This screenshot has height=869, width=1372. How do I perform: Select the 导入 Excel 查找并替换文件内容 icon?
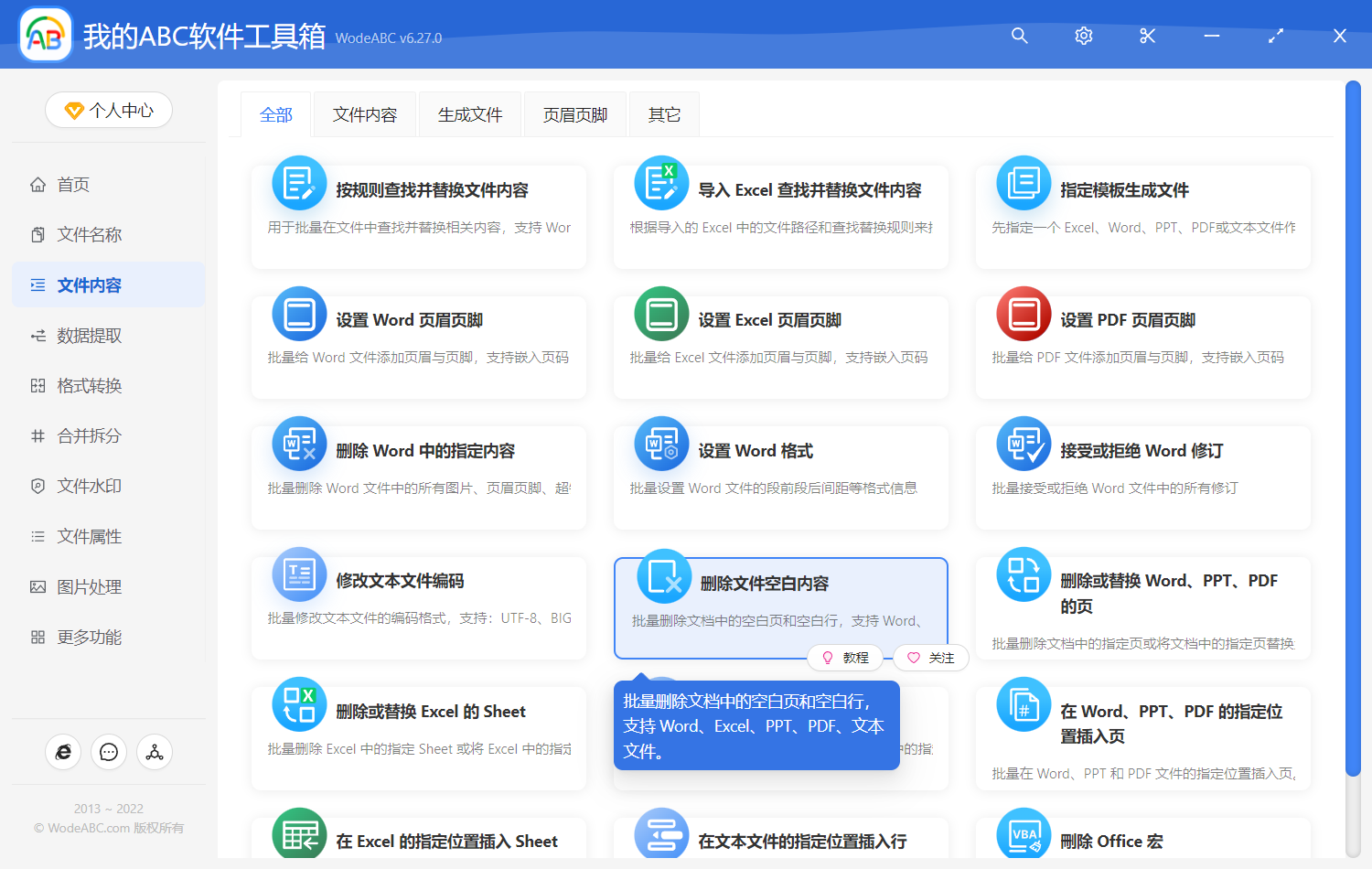(661, 183)
